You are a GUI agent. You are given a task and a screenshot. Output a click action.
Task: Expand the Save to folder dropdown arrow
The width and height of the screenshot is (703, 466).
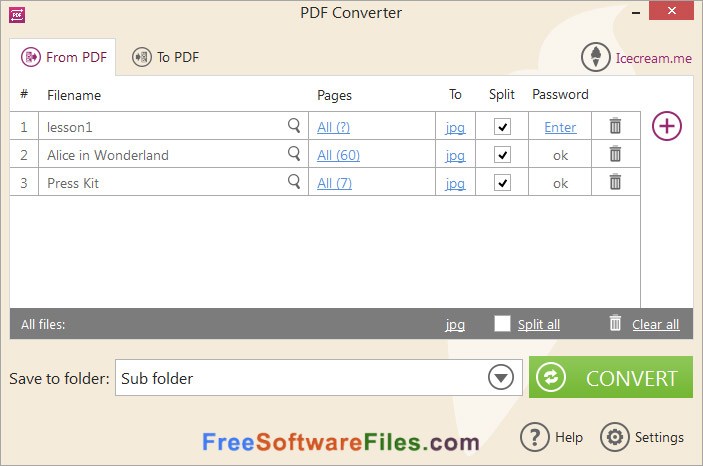(x=501, y=378)
